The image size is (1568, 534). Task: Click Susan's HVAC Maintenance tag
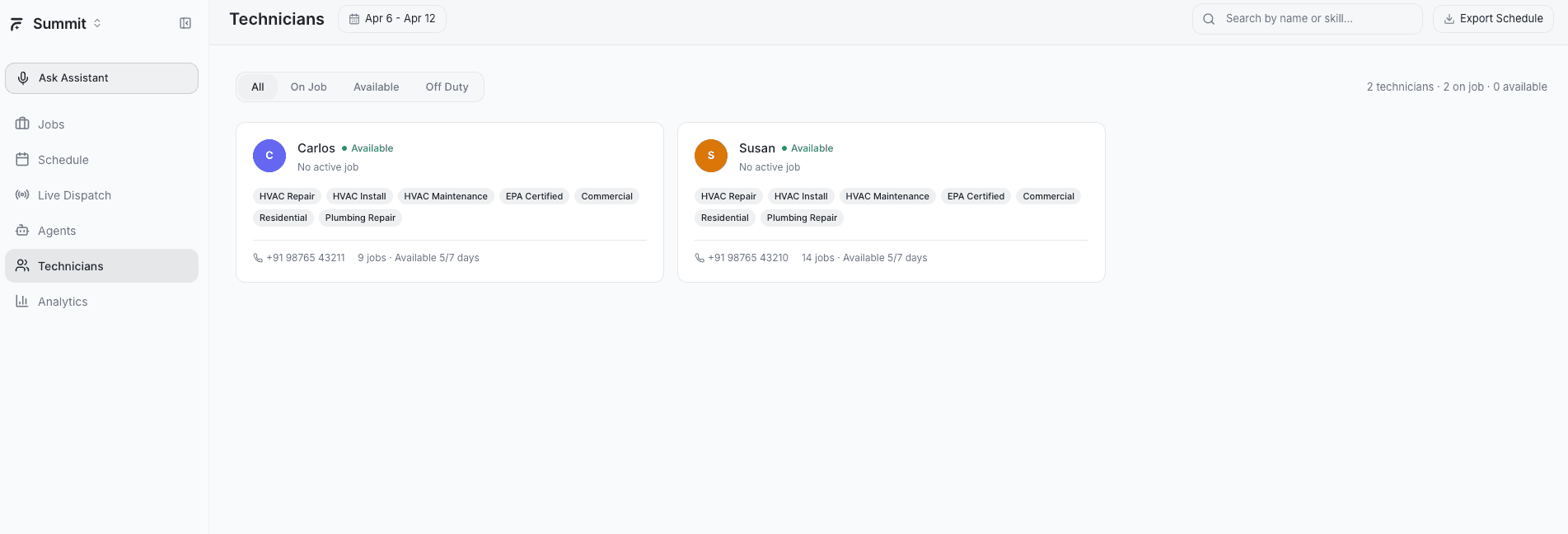pyautogui.click(x=887, y=196)
